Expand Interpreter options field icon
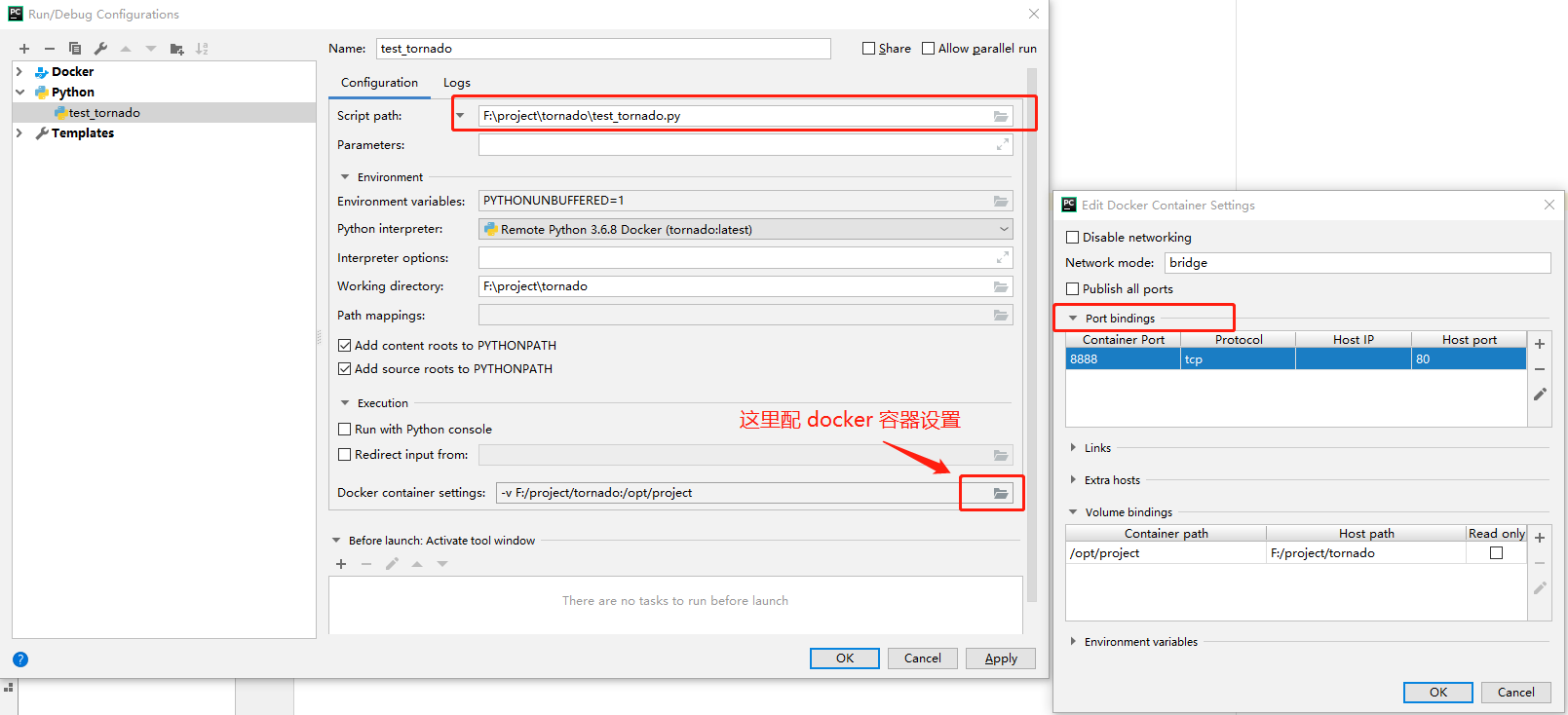Image resolution: width=1568 pixels, height=715 pixels. pyautogui.click(x=1002, y=257)
